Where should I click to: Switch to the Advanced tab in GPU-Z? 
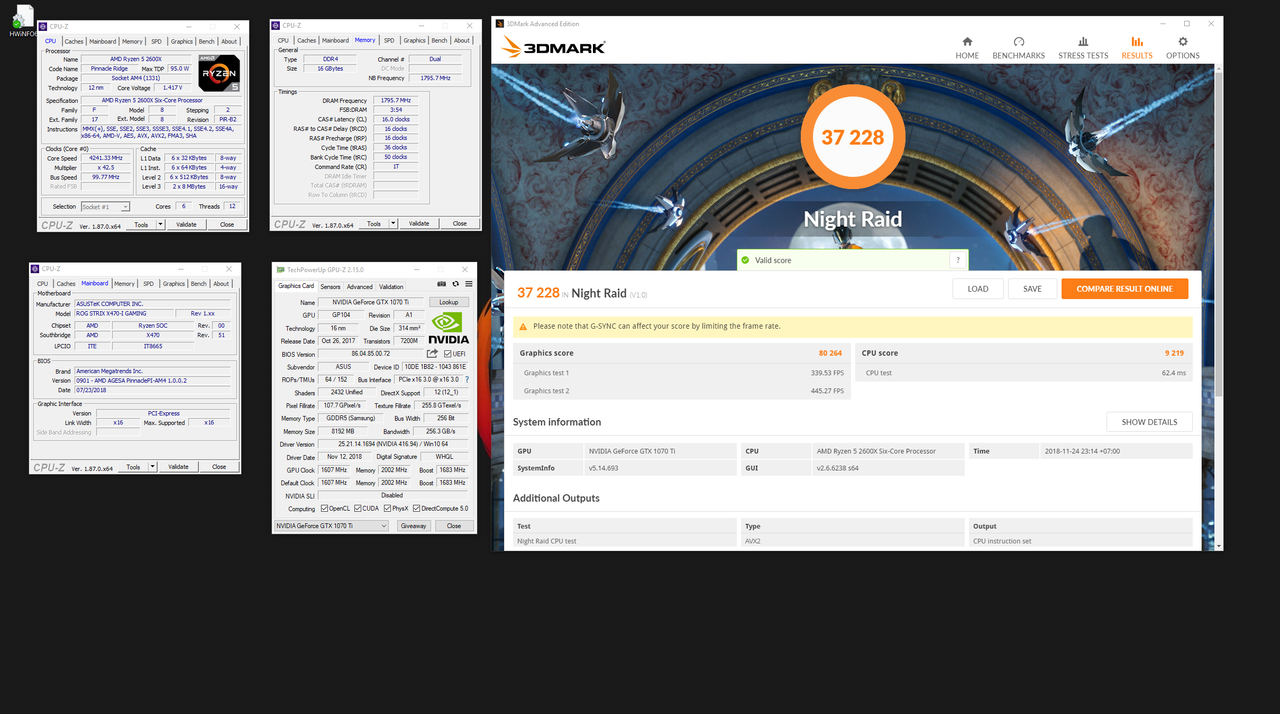point(359,286)
